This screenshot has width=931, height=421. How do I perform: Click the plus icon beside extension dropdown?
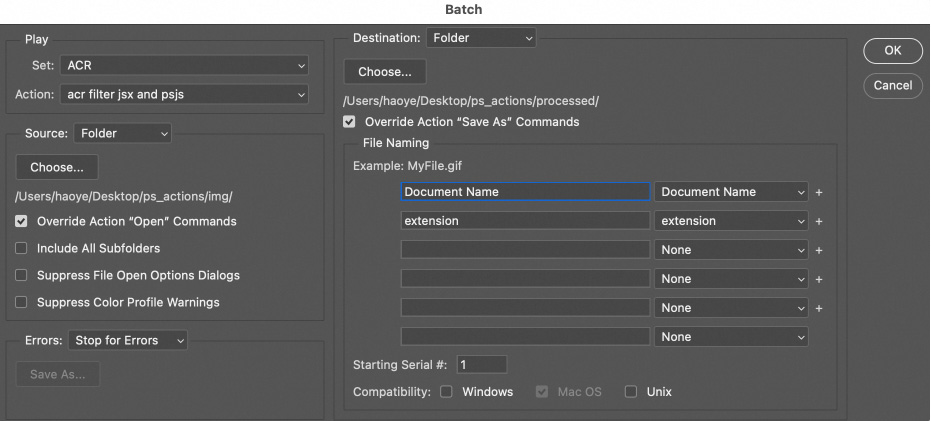point(819,221)
